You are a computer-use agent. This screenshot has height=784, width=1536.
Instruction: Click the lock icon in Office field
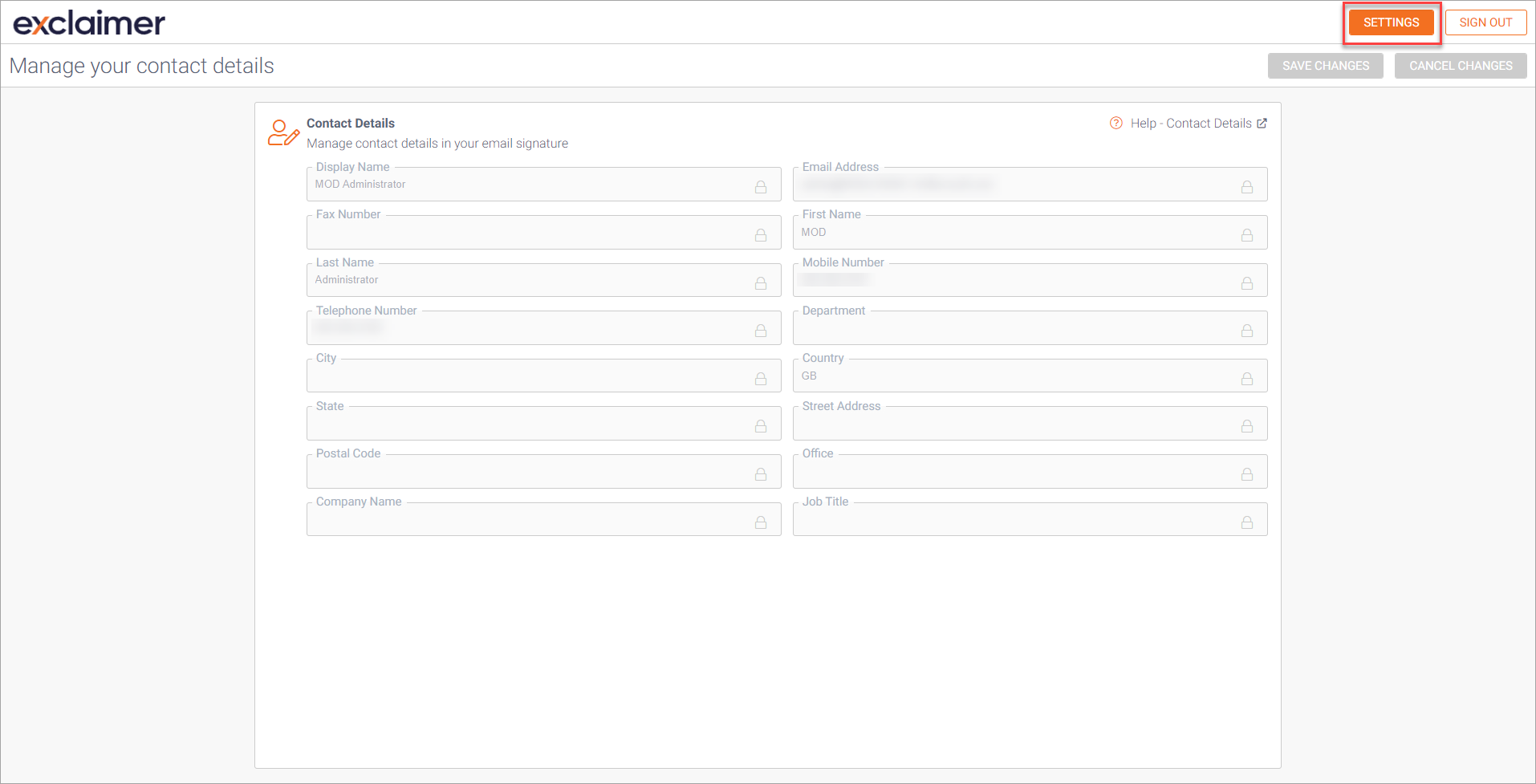pos(1246,474)
